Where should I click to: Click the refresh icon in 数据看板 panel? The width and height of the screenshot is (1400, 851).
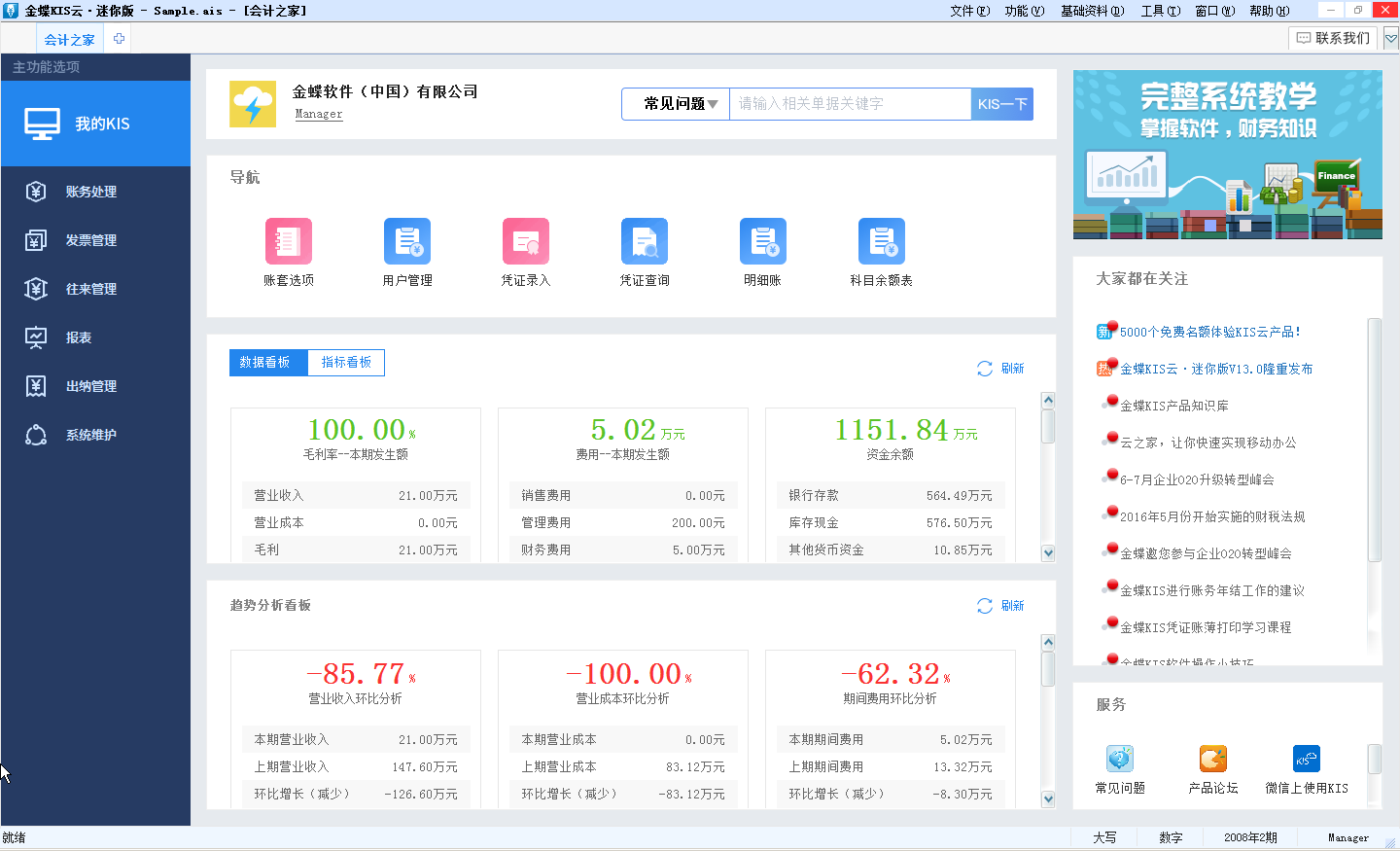[985, 369]
